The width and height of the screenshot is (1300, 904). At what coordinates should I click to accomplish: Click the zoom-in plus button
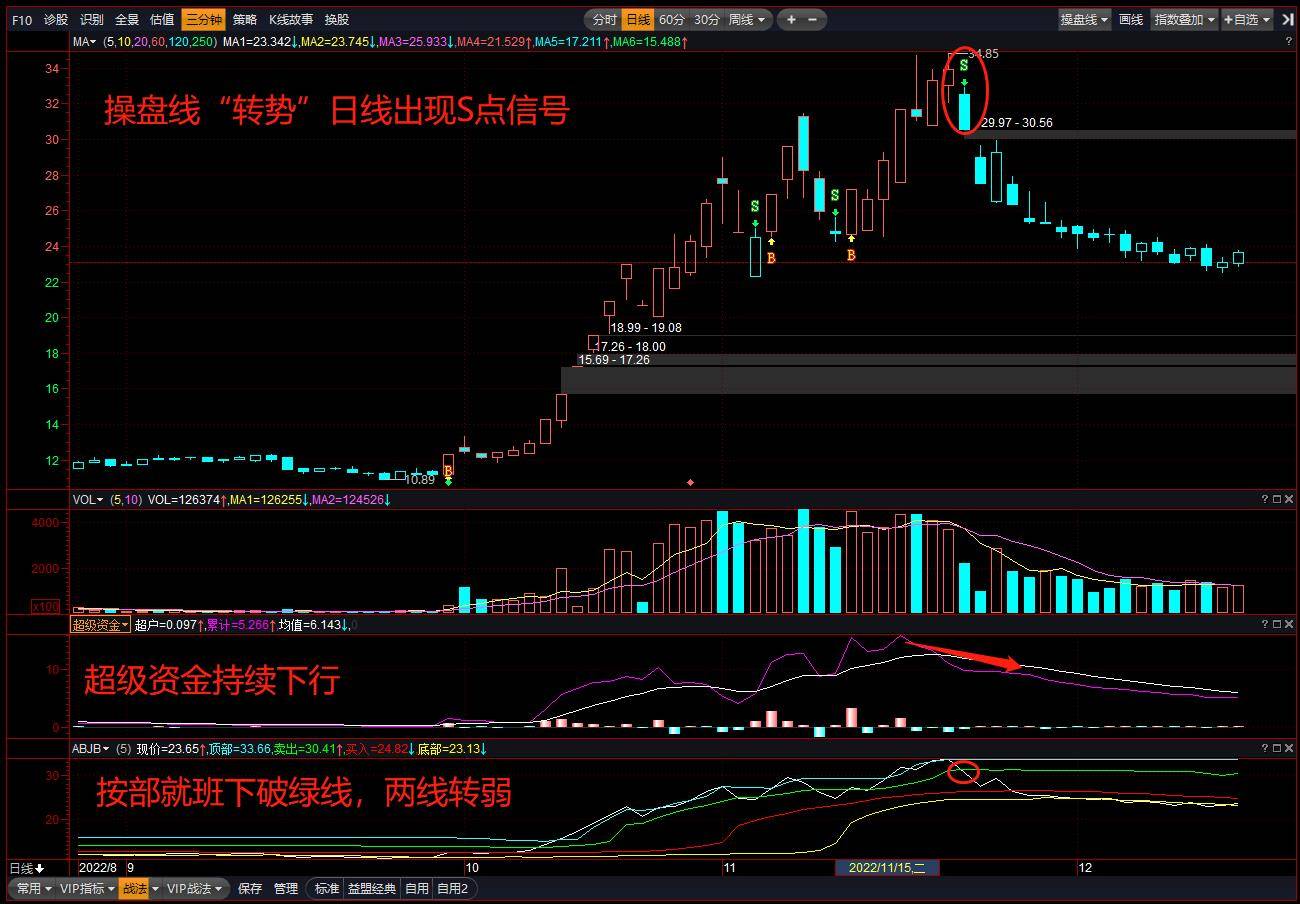tap(791, 20)
